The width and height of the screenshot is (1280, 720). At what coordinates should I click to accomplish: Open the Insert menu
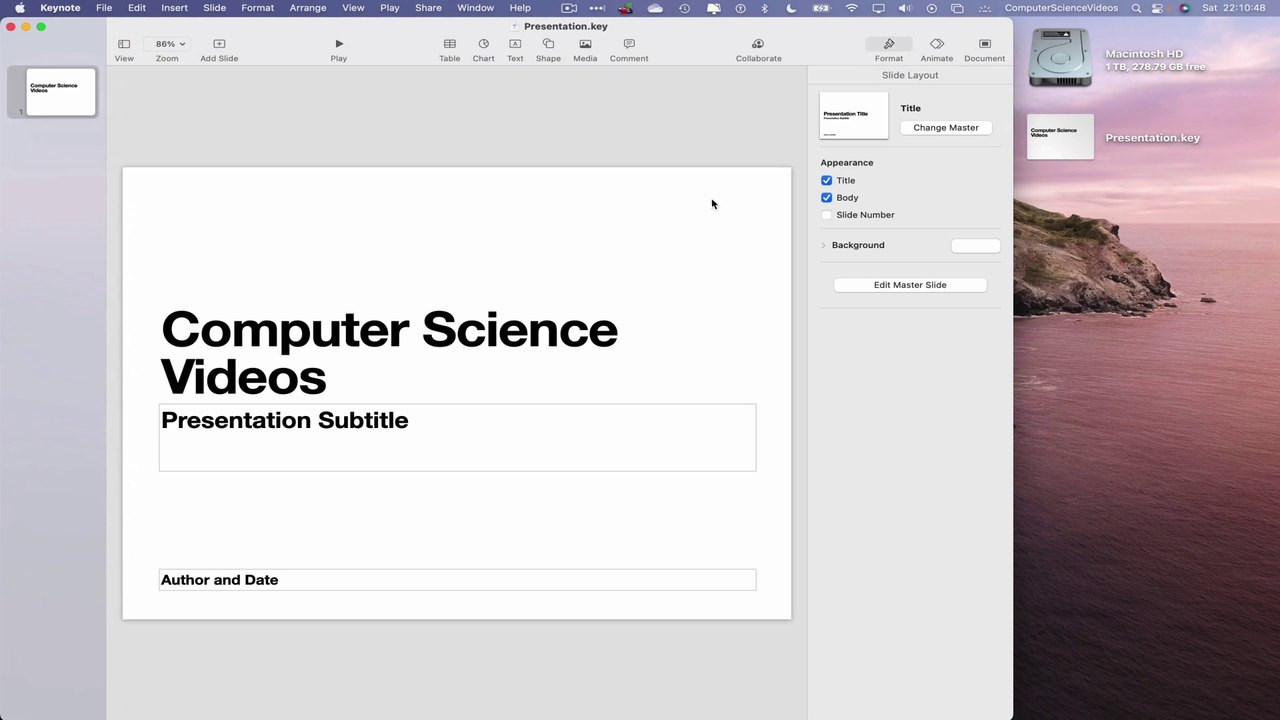coord(174,8)
